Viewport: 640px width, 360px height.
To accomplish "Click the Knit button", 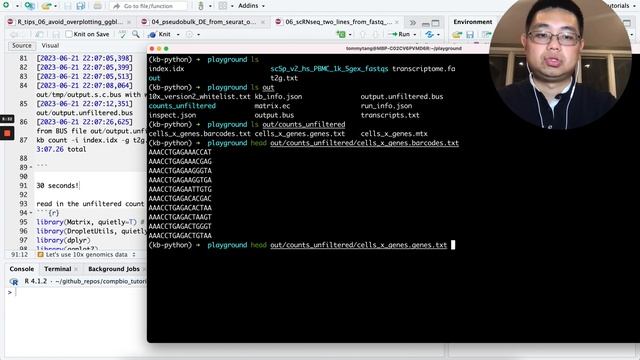I will coord(160,34).
